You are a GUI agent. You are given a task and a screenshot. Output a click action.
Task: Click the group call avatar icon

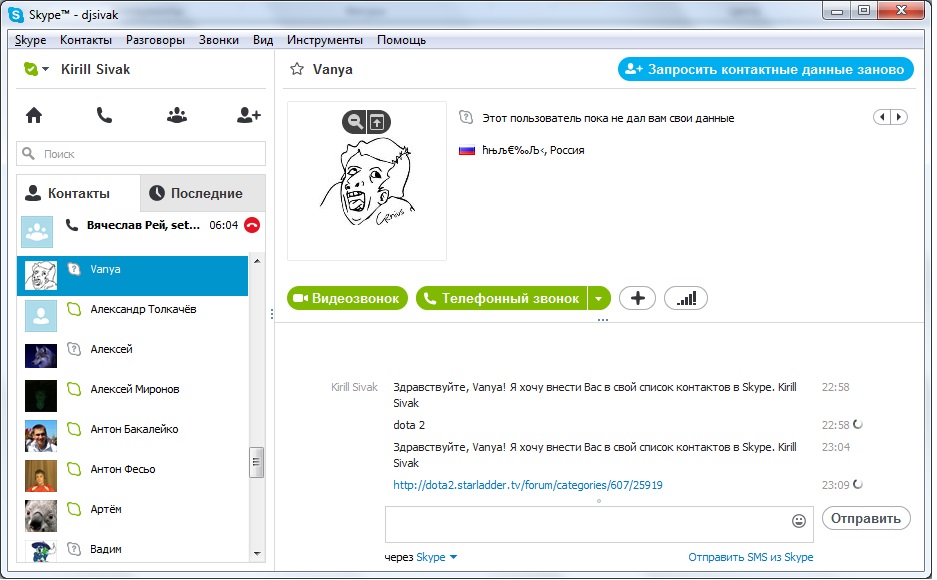[x=37, y=232]
